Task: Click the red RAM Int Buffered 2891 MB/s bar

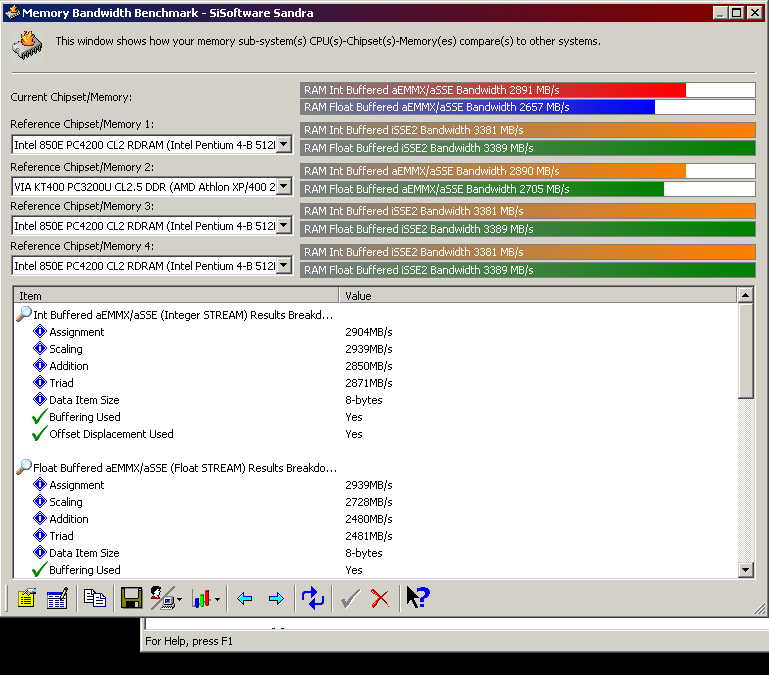Action: (x=528, y=90)
